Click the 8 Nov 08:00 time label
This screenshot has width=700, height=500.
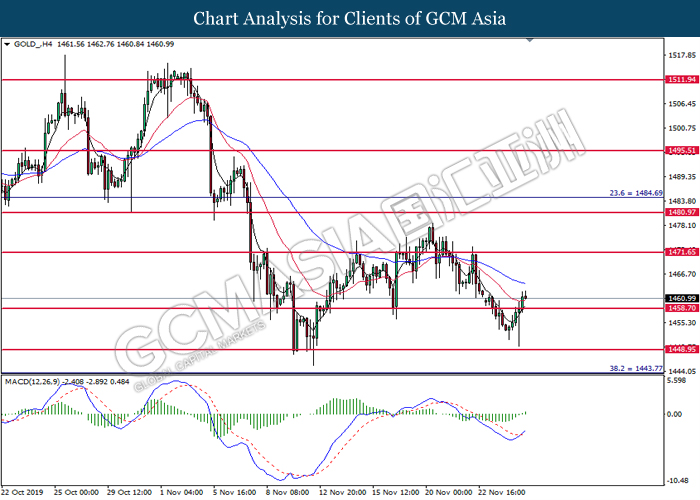click(288, 492)
